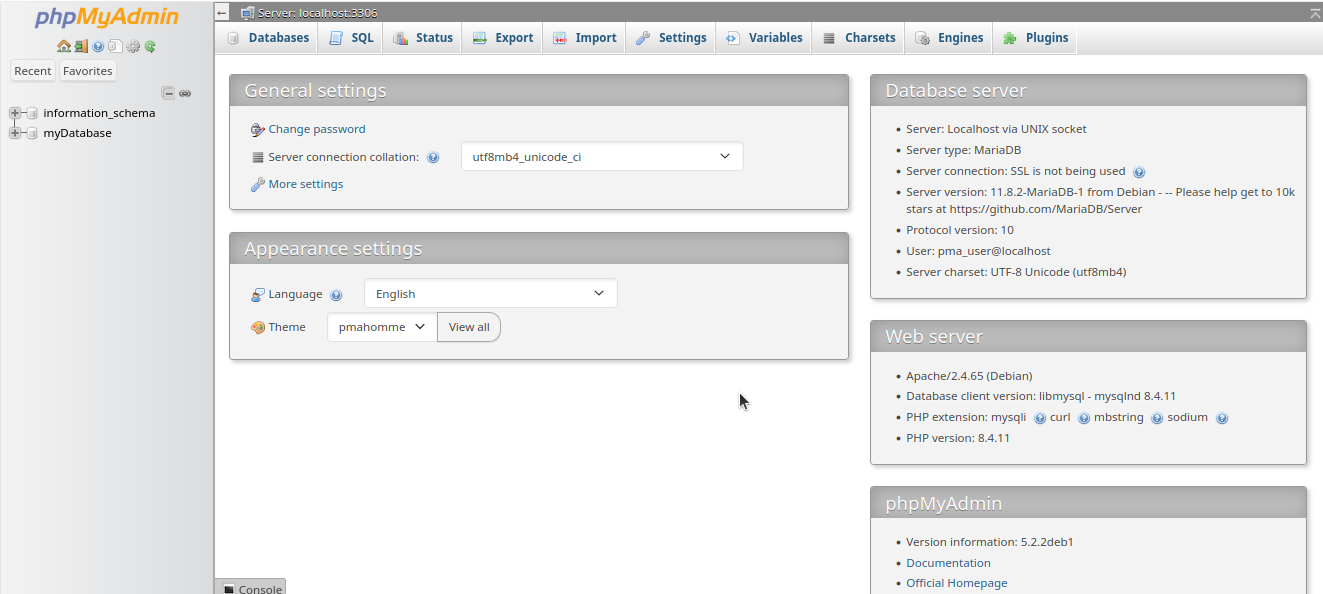Click the collapse all tree icon
This screenshot has width=1323, height=594.
pyautogui.click(x=169, y=93)
